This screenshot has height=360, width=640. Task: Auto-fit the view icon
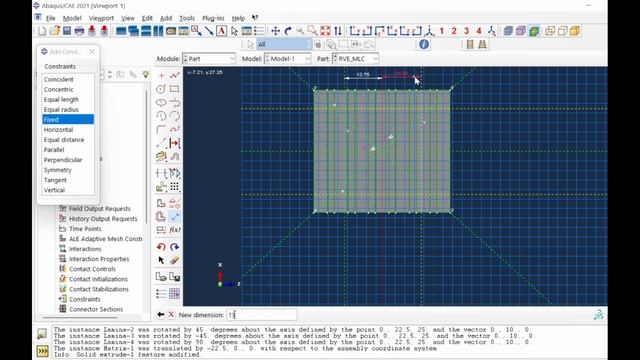[325, 31]
